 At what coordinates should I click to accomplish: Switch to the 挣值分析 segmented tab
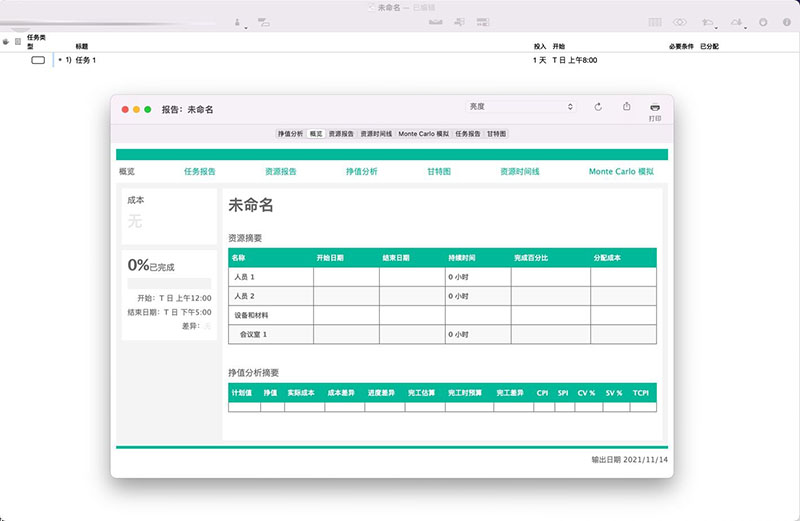pyautogui.click(x=290, y=134)
